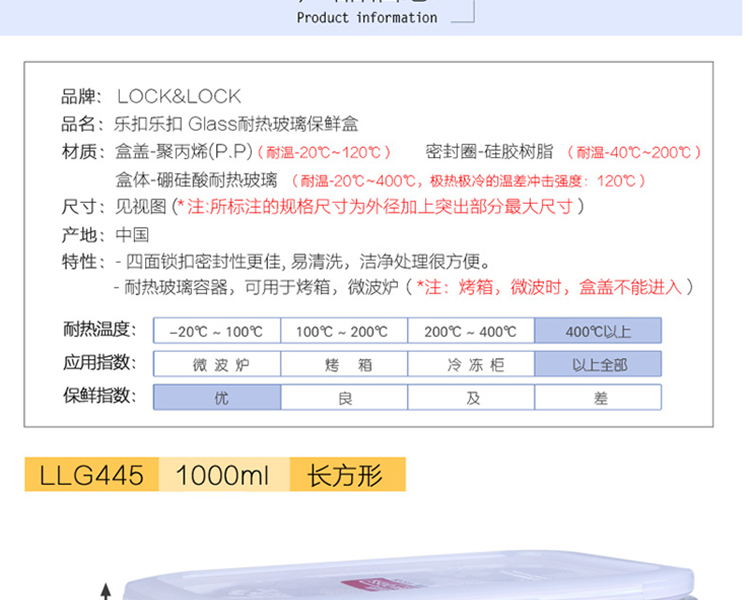Click the shape label '长方形'

(347, 475)
